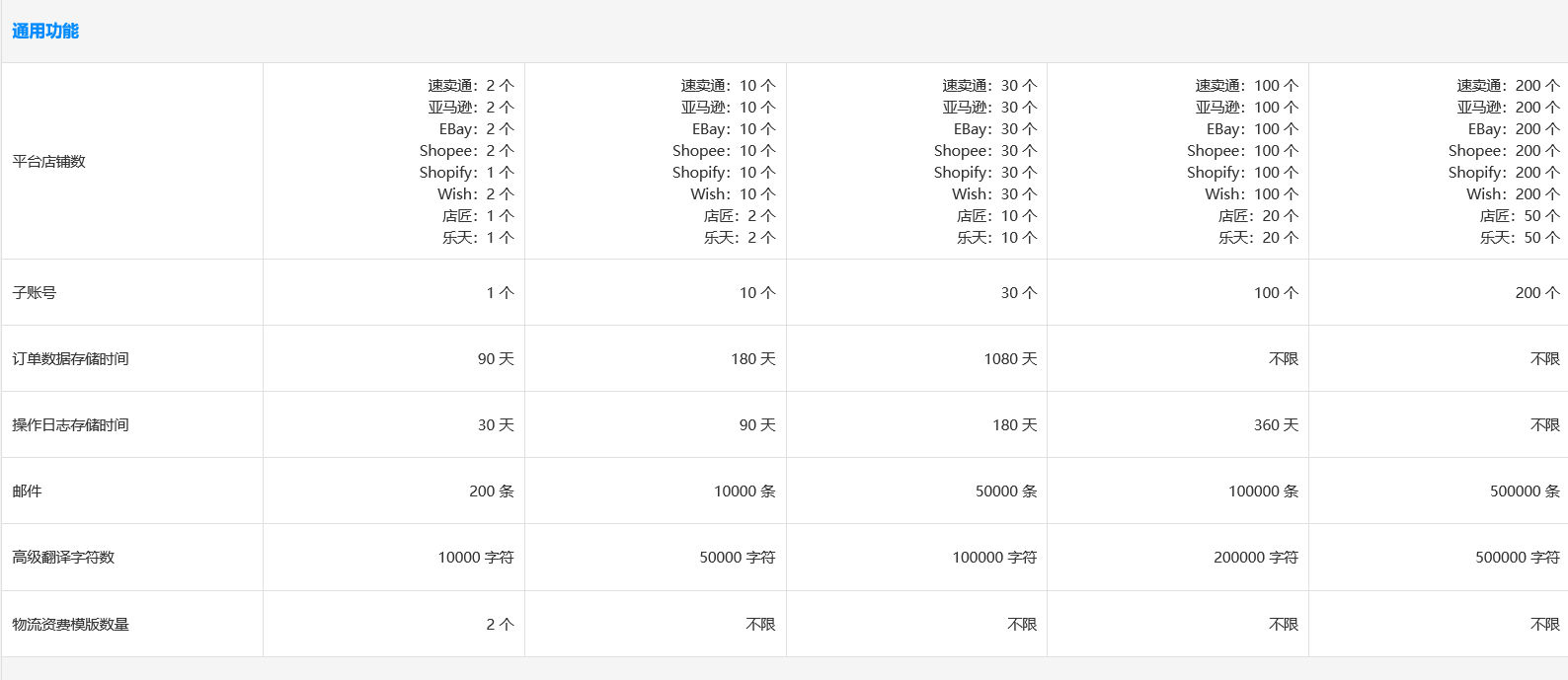Image resolution: width=1568 pixels, height=680 pixels.
Task: Click the 10000 字符 cell
Action: tap(476, 557)
